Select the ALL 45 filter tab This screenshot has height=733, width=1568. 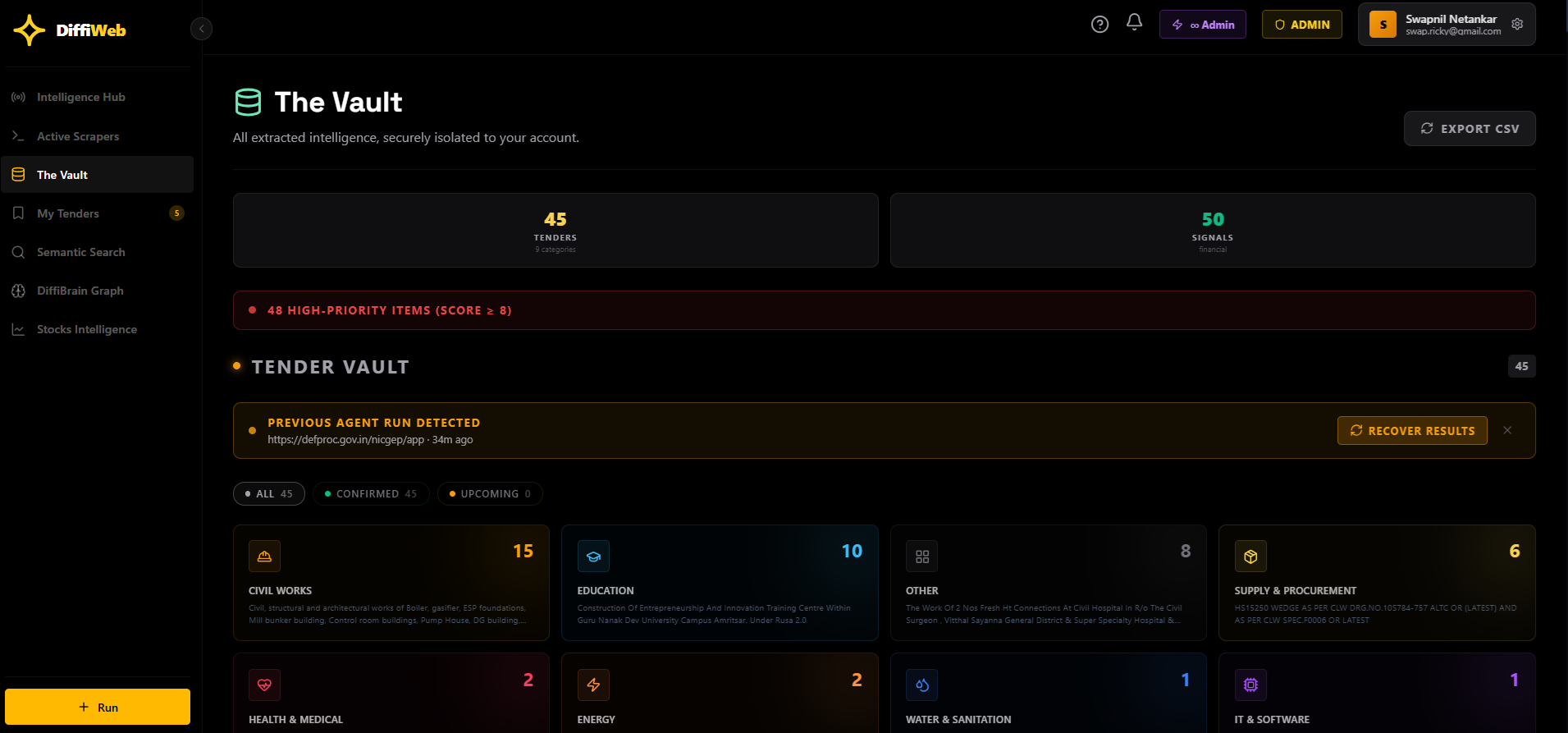pyautogui.click(x=269, y=494)
